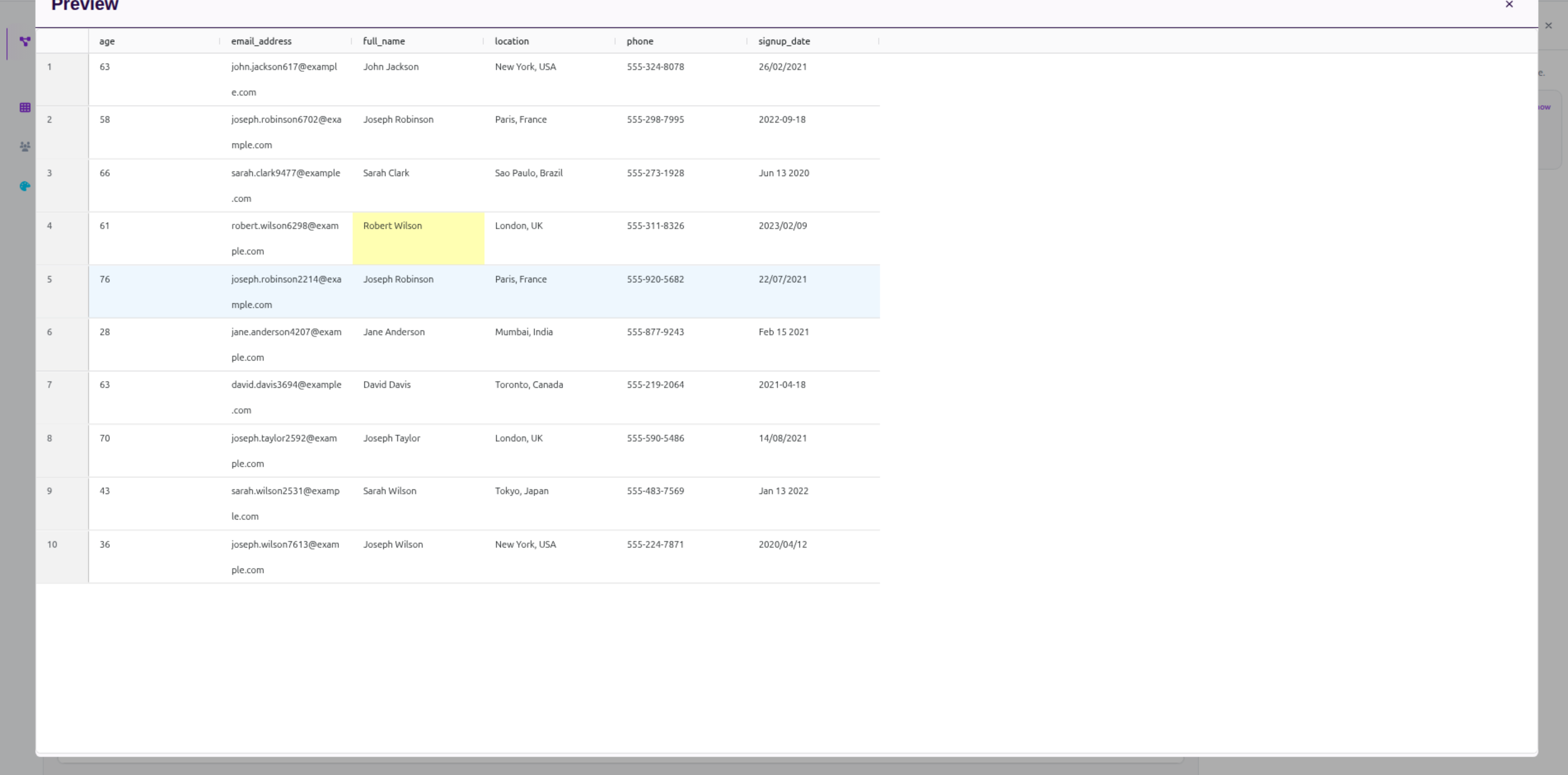Open the color palette sidebar icon
Screen dimensions: 1568x775
tap(25, 186)
